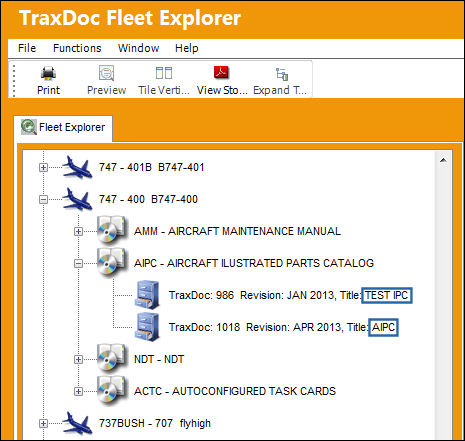Click the ACTC task cards disc icon
This screenshot has height=441, width=465.
tap(112, 390)
